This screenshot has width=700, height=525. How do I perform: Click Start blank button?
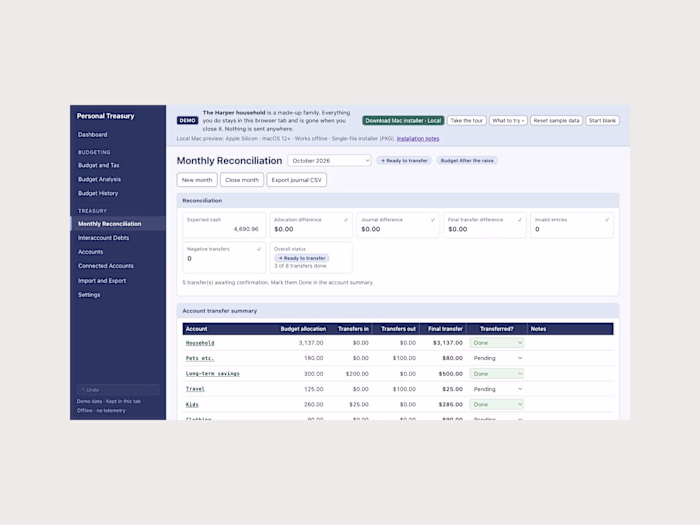click(602, 121)
